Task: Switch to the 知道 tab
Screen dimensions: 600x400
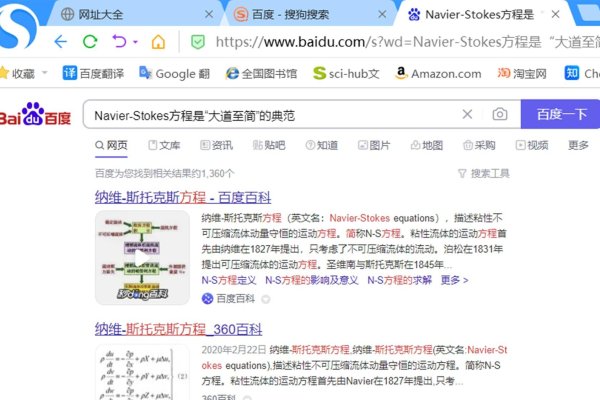Action: tap(322, 145)
